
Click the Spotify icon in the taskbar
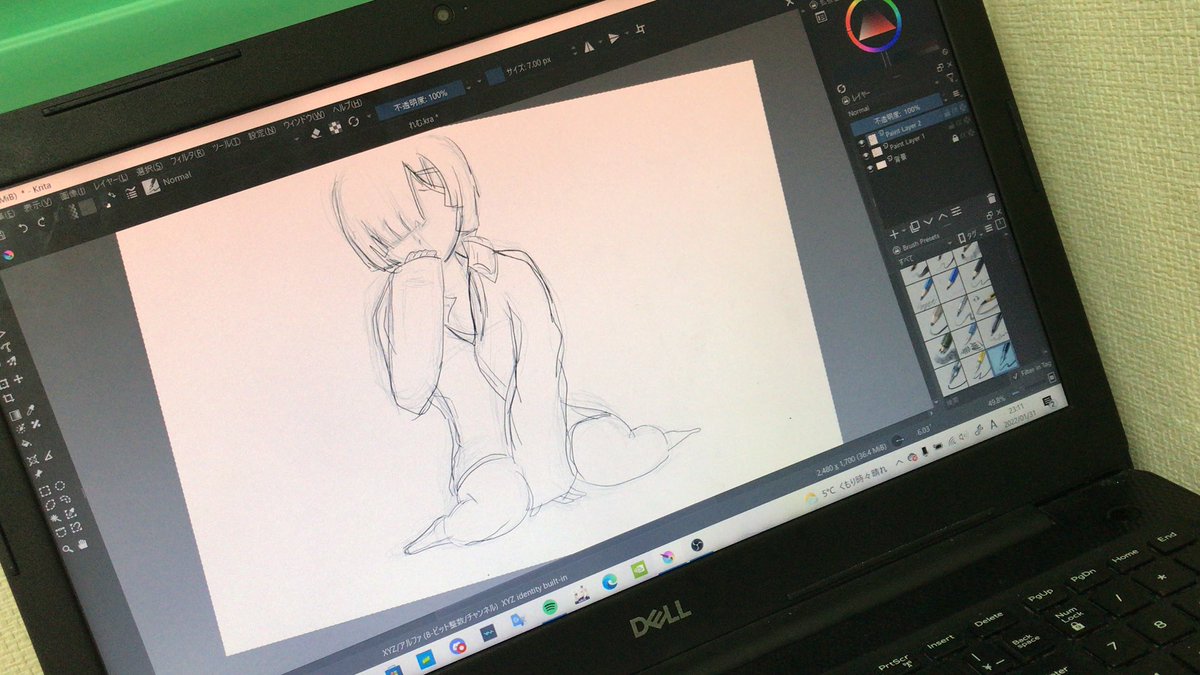pyautogui.click(x=549, y=607)
